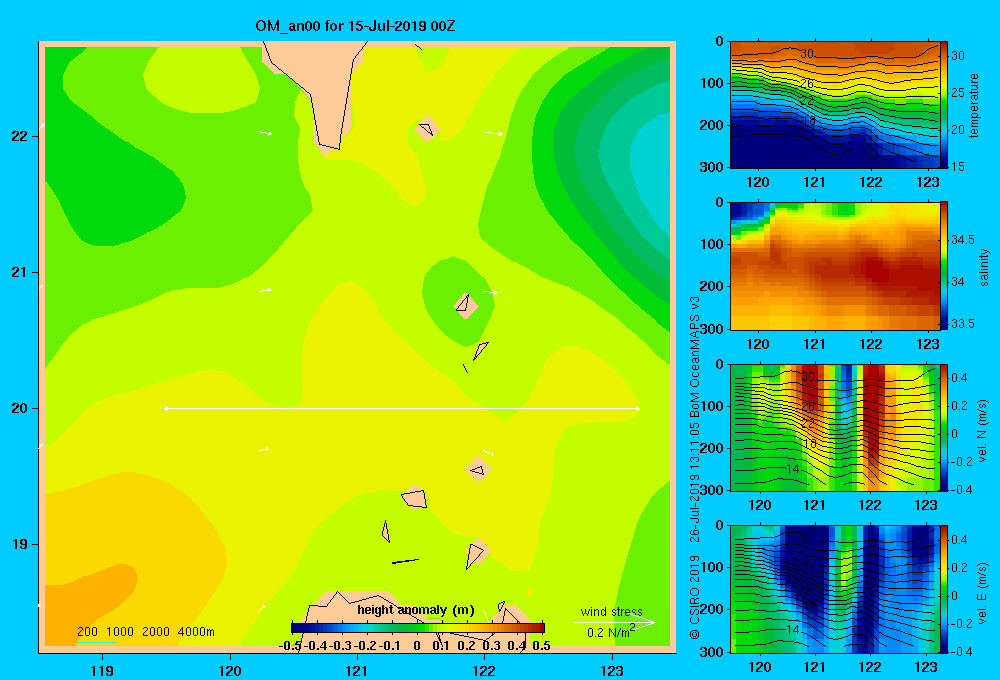Click the "30" isotherm label in temperature panel
Screen dimensions: 1000x680
[x=807, y=54]
